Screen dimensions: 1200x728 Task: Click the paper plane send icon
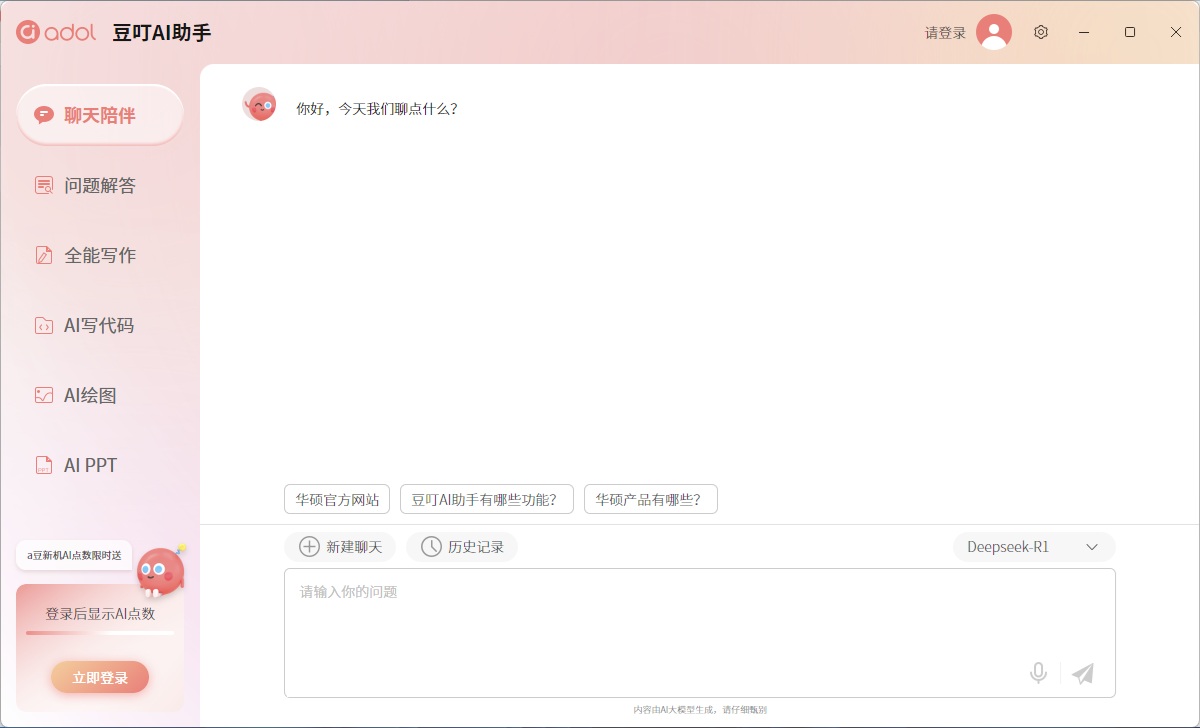pos(1083,673)
